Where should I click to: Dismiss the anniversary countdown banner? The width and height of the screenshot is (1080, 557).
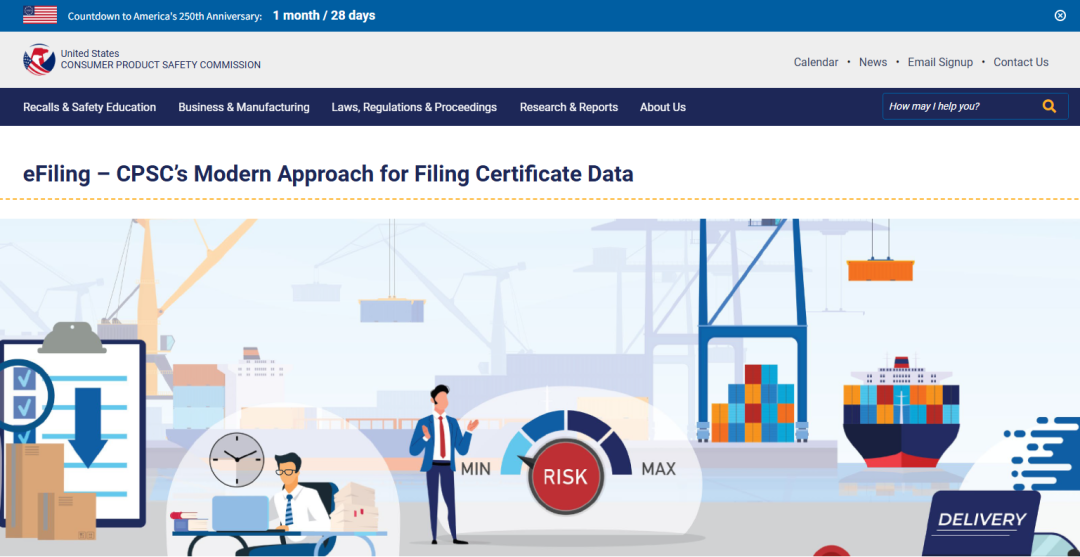pyautogui.click(x=1060, y=15)
